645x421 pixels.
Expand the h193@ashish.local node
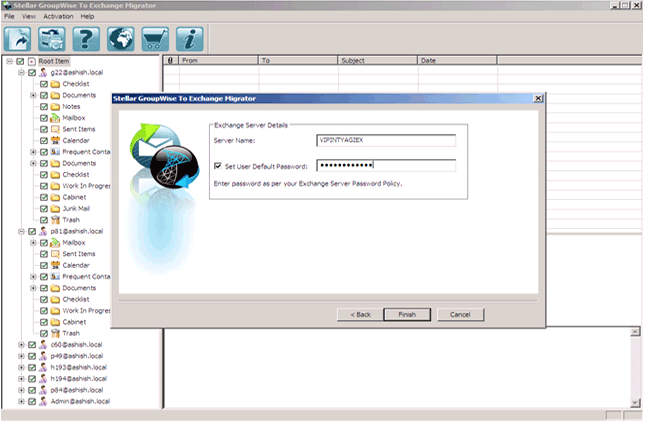[x=21, y=368]
